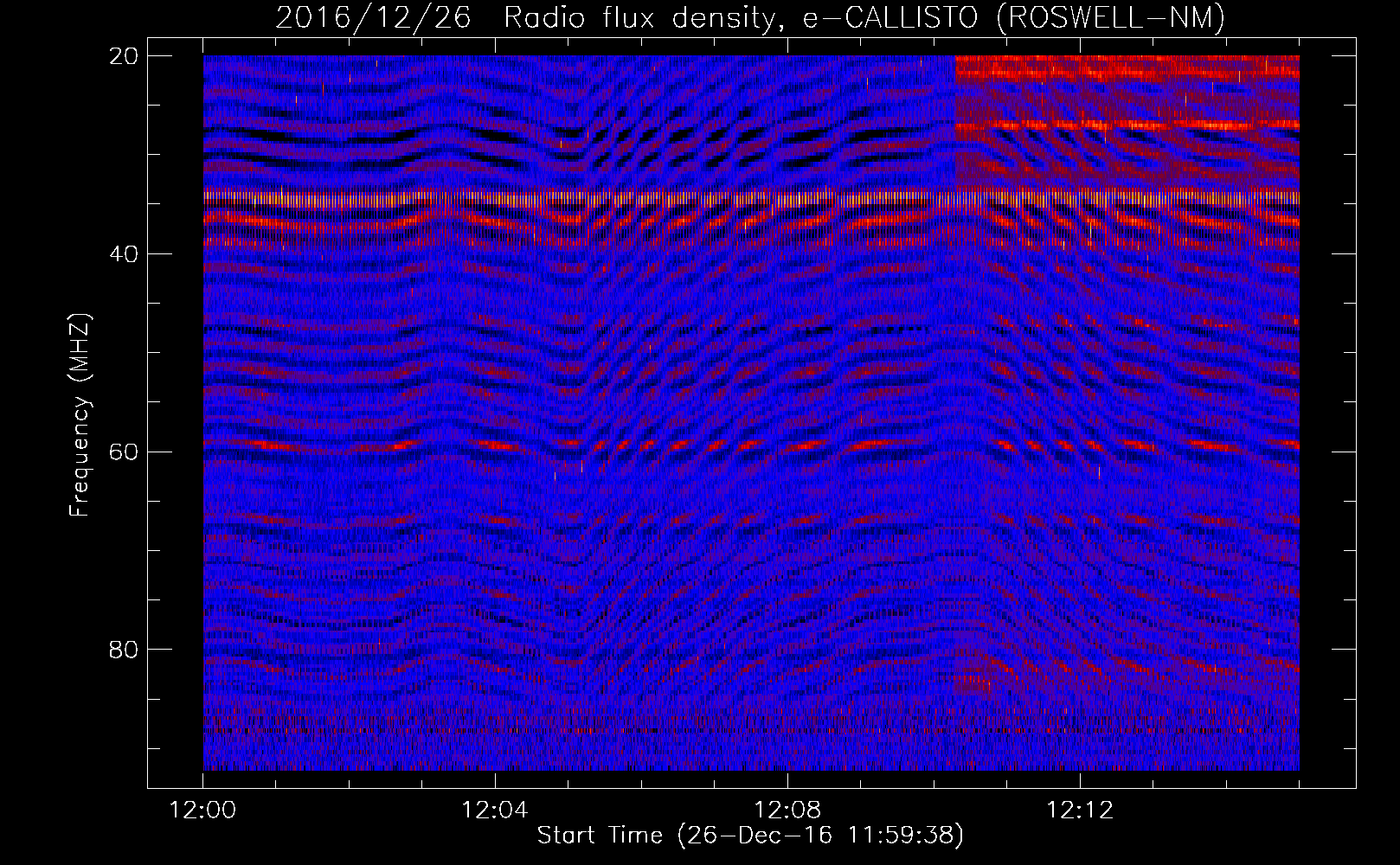Click the '60' frequency tick label
This screenshot has height=865, width=1400.
[x=125, y=452]
